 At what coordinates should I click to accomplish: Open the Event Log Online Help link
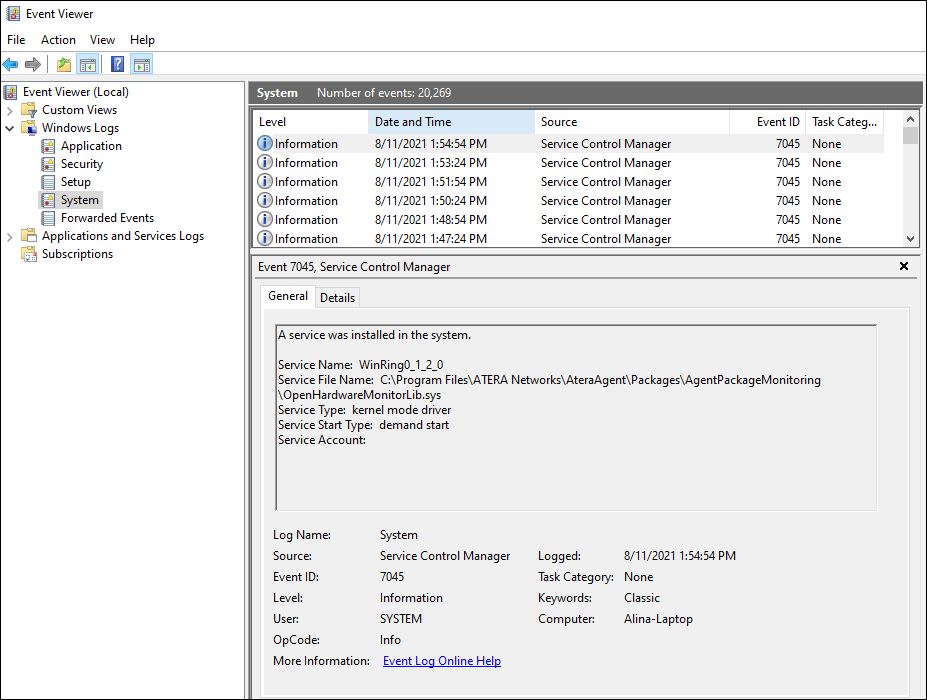(442, 661)
